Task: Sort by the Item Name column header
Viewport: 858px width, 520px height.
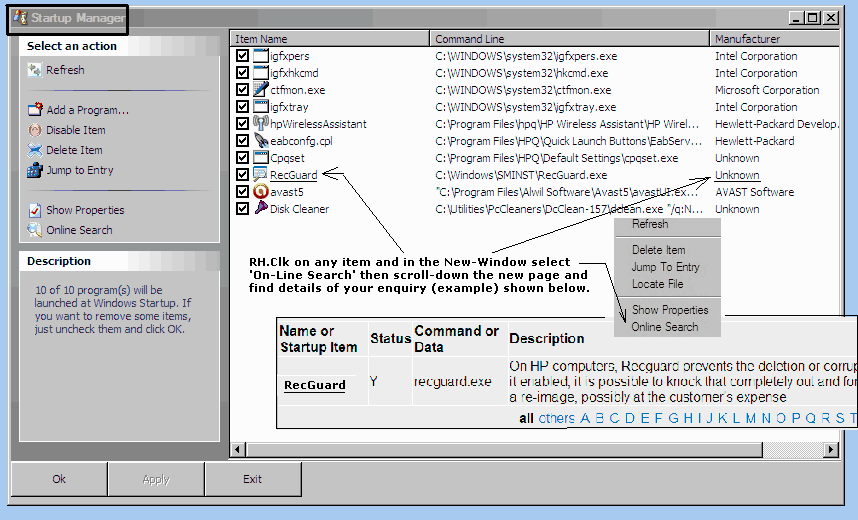Action: [329, 39]
